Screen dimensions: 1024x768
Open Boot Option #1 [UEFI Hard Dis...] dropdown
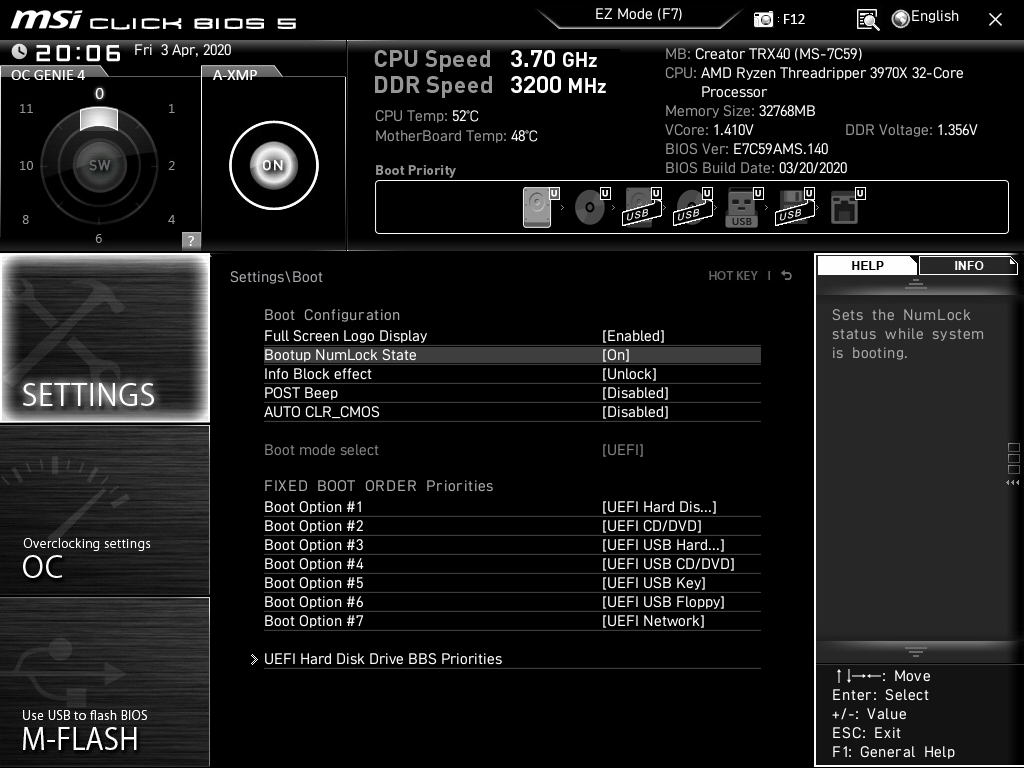point(659,507)
